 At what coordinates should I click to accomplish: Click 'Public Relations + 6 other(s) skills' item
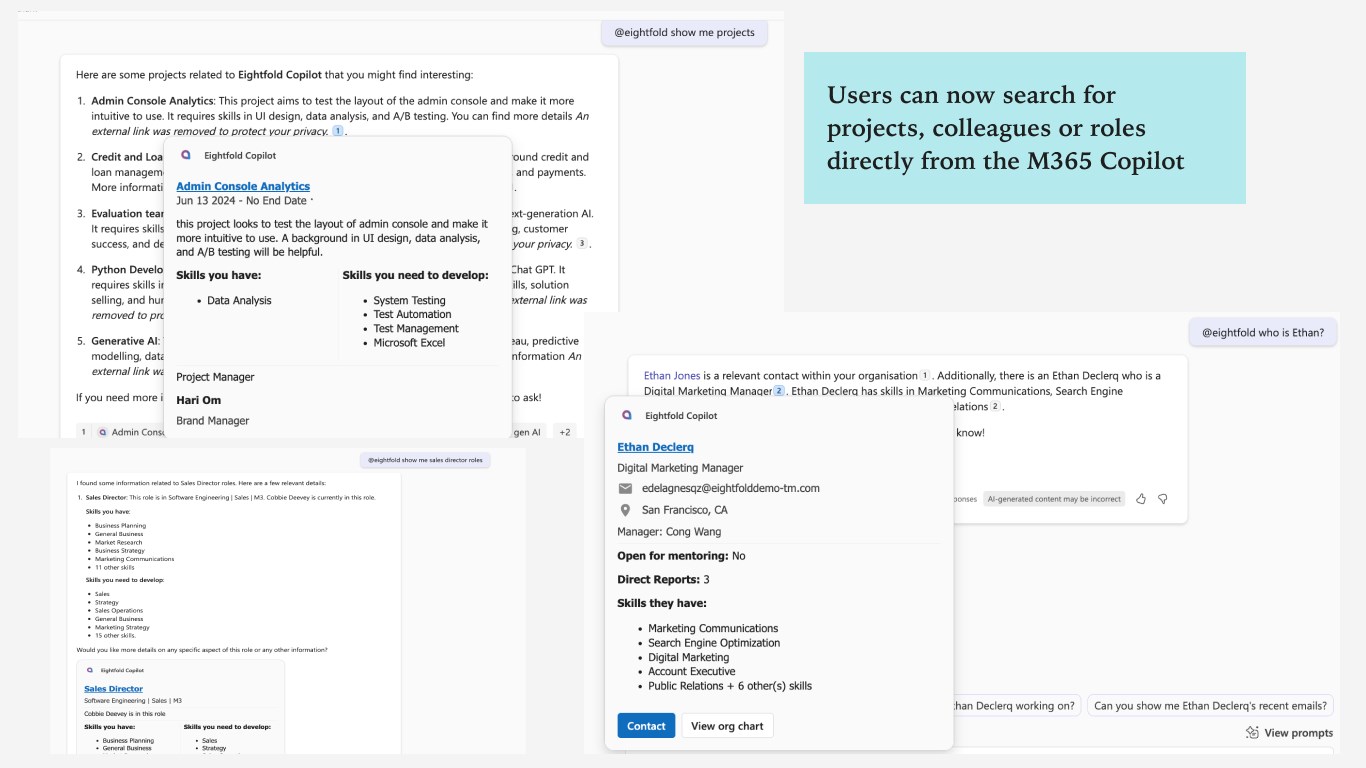click(x=730, y=686)
